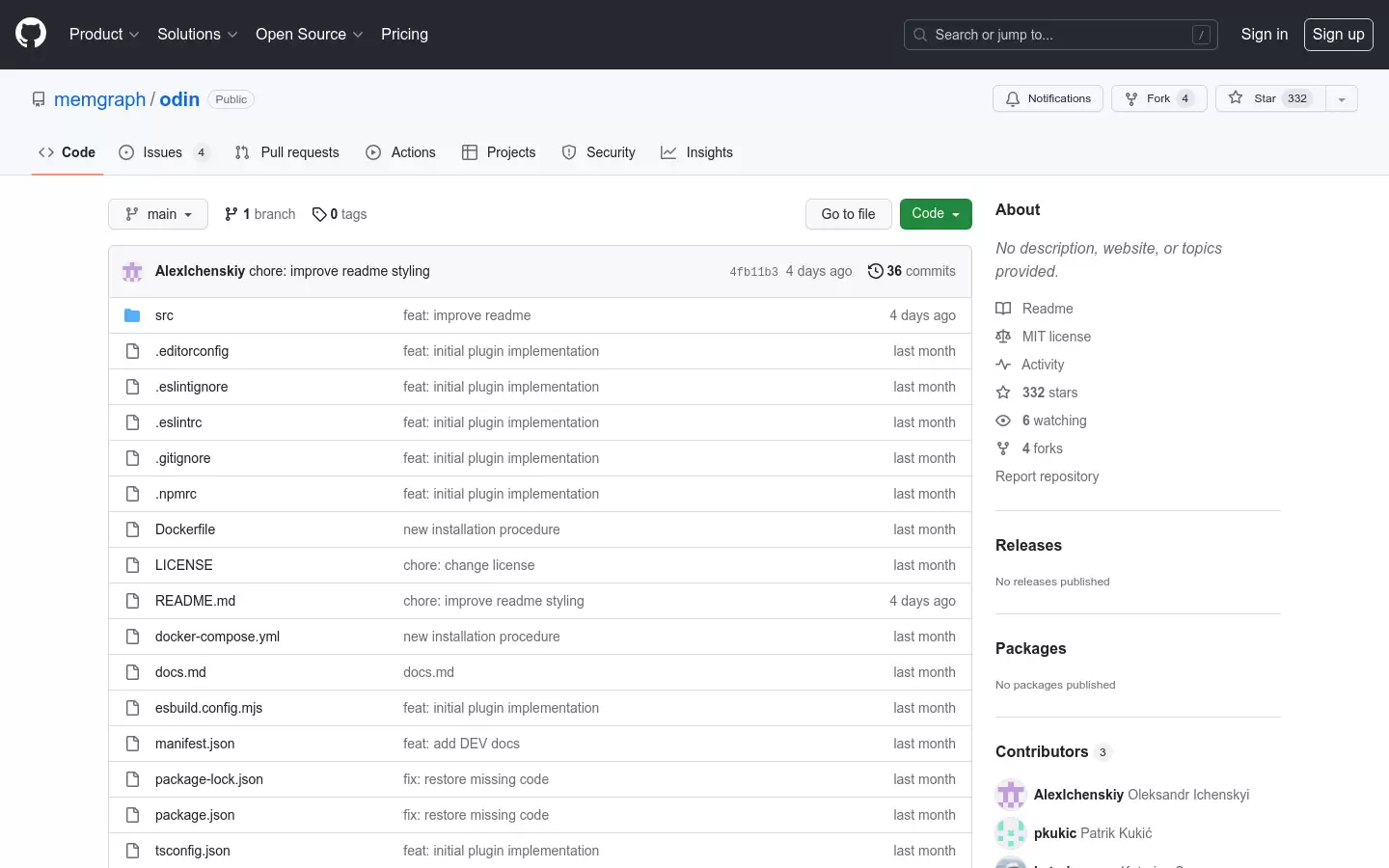Focus the Search or jump to field
The image size is (1389, 868).
[x=1061, y=35]
